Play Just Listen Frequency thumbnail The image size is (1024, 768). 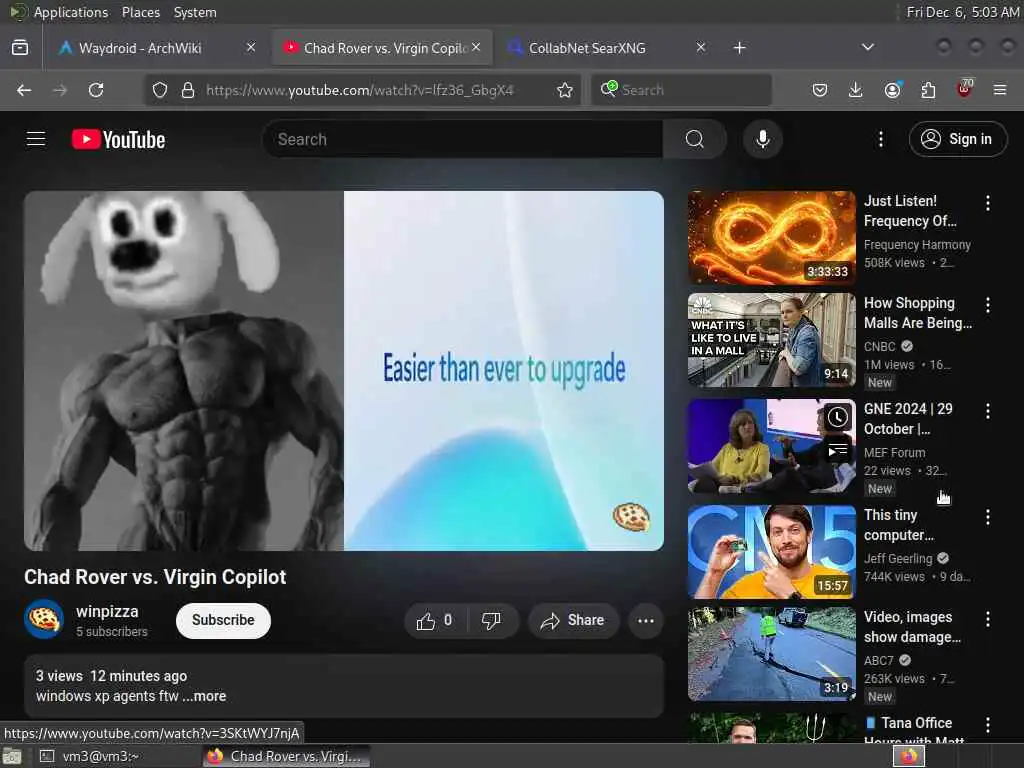[x=771, y=238]
